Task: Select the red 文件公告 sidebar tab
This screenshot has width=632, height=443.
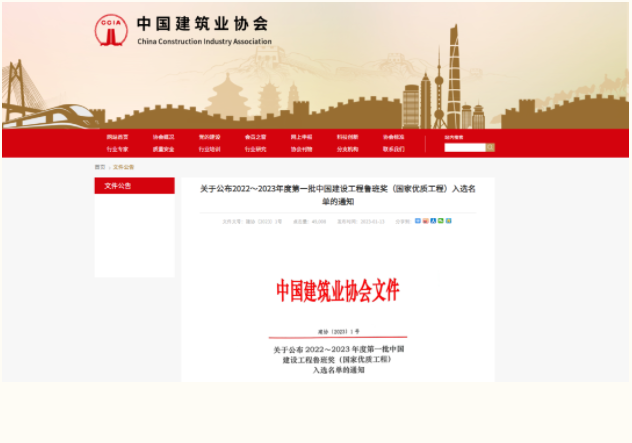Action: point(135,186)
